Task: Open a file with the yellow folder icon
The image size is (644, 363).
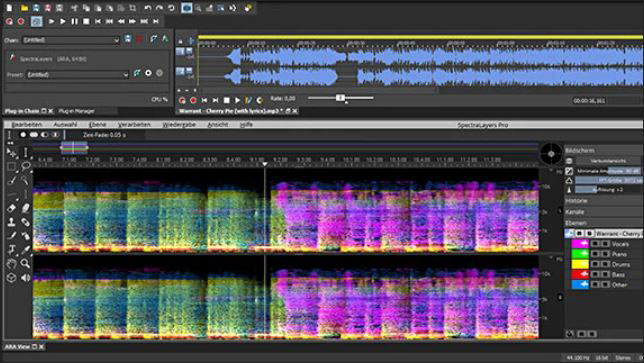Action: pos(24,8)
